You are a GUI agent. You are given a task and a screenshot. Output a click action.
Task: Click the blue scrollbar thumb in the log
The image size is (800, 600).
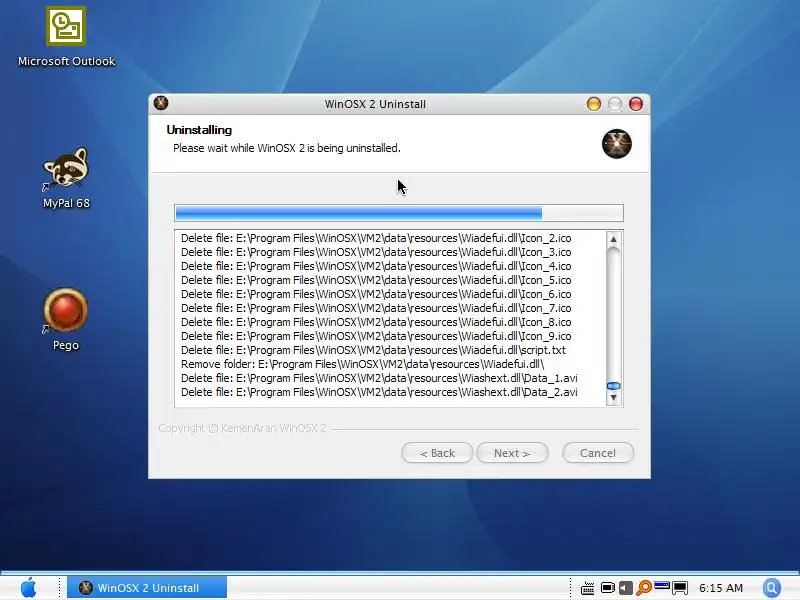[614, 386]
